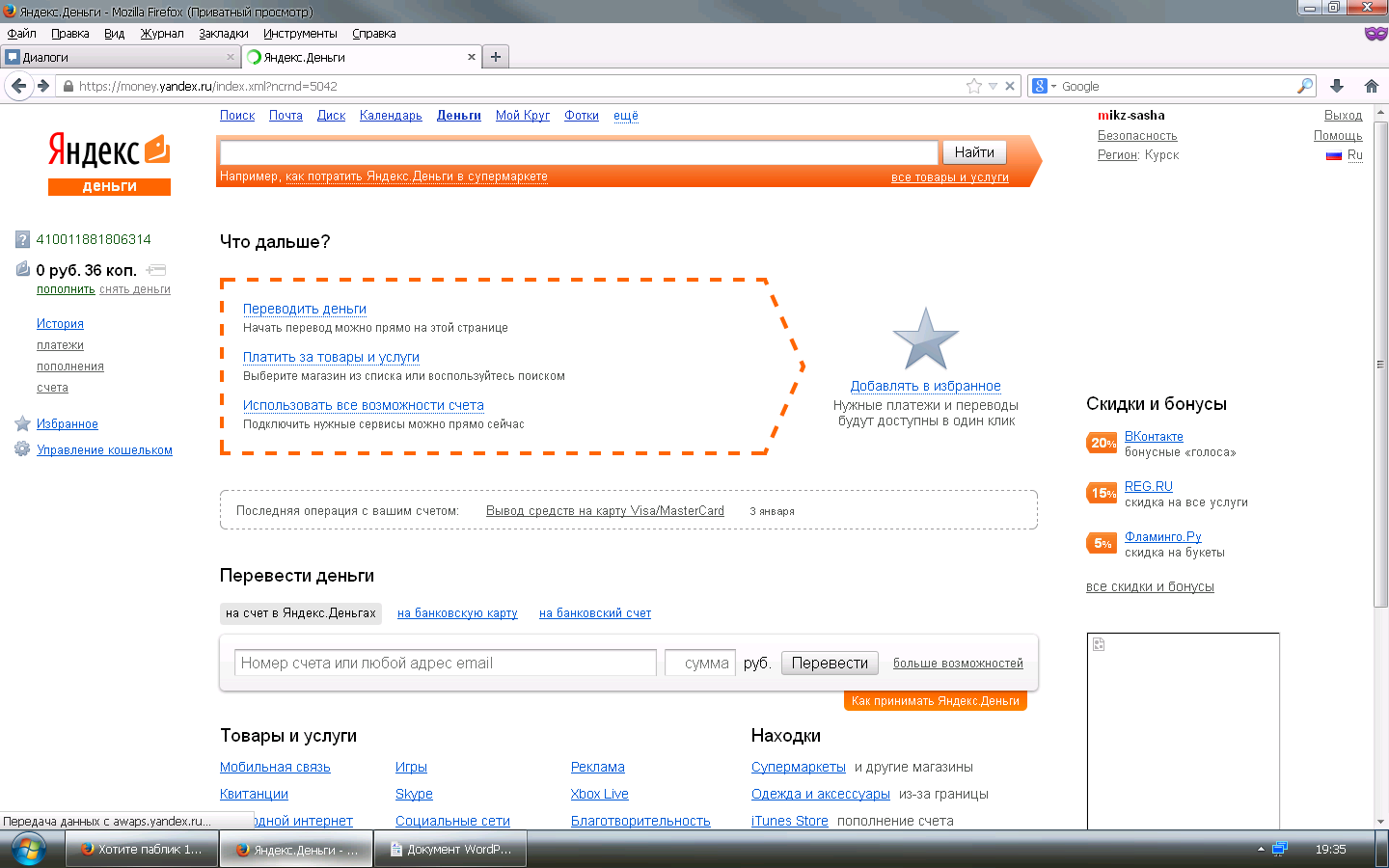Click the Перевести transfer button

point(830,663)
